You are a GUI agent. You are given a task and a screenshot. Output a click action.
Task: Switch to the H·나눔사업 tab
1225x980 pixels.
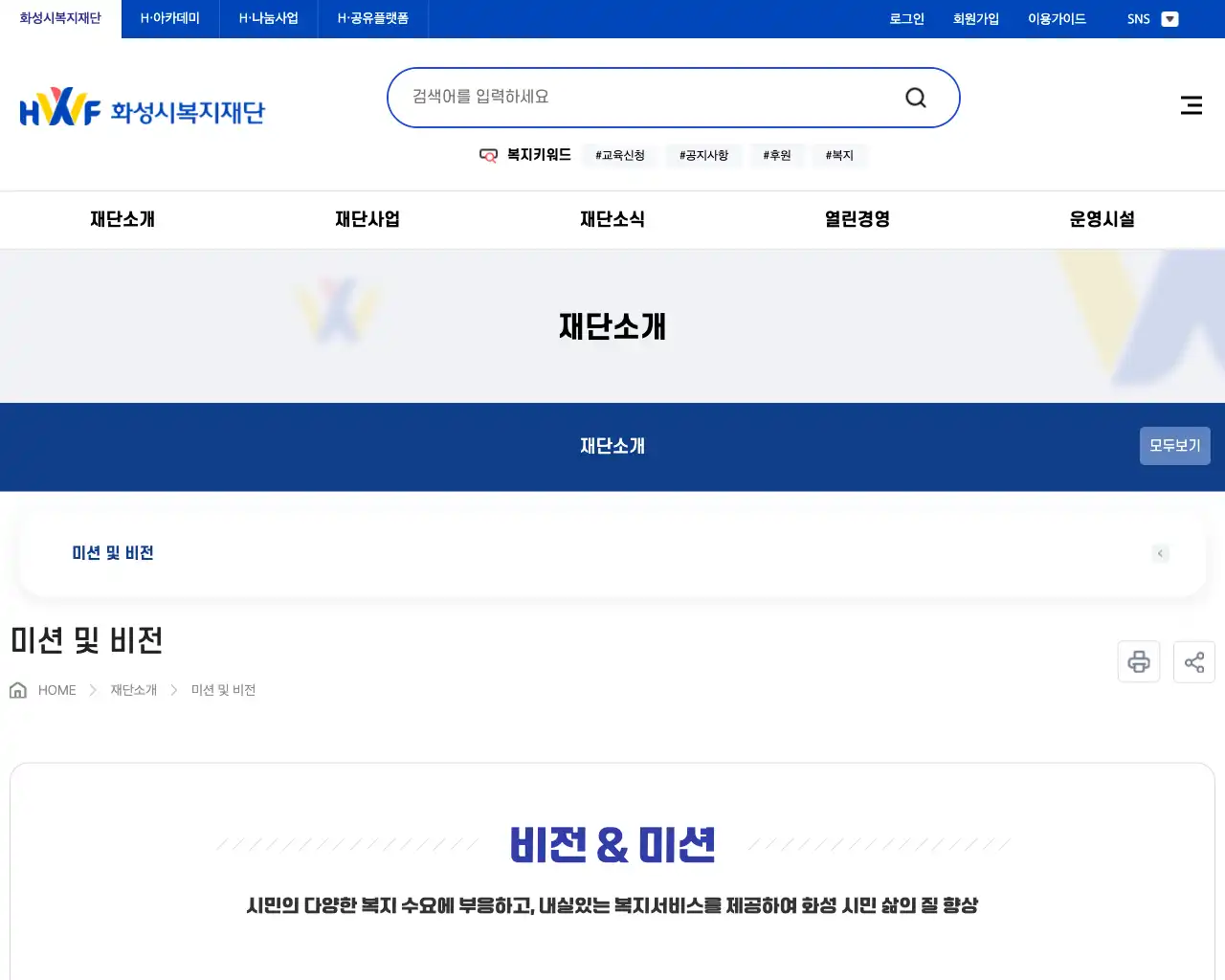point(268,18)
